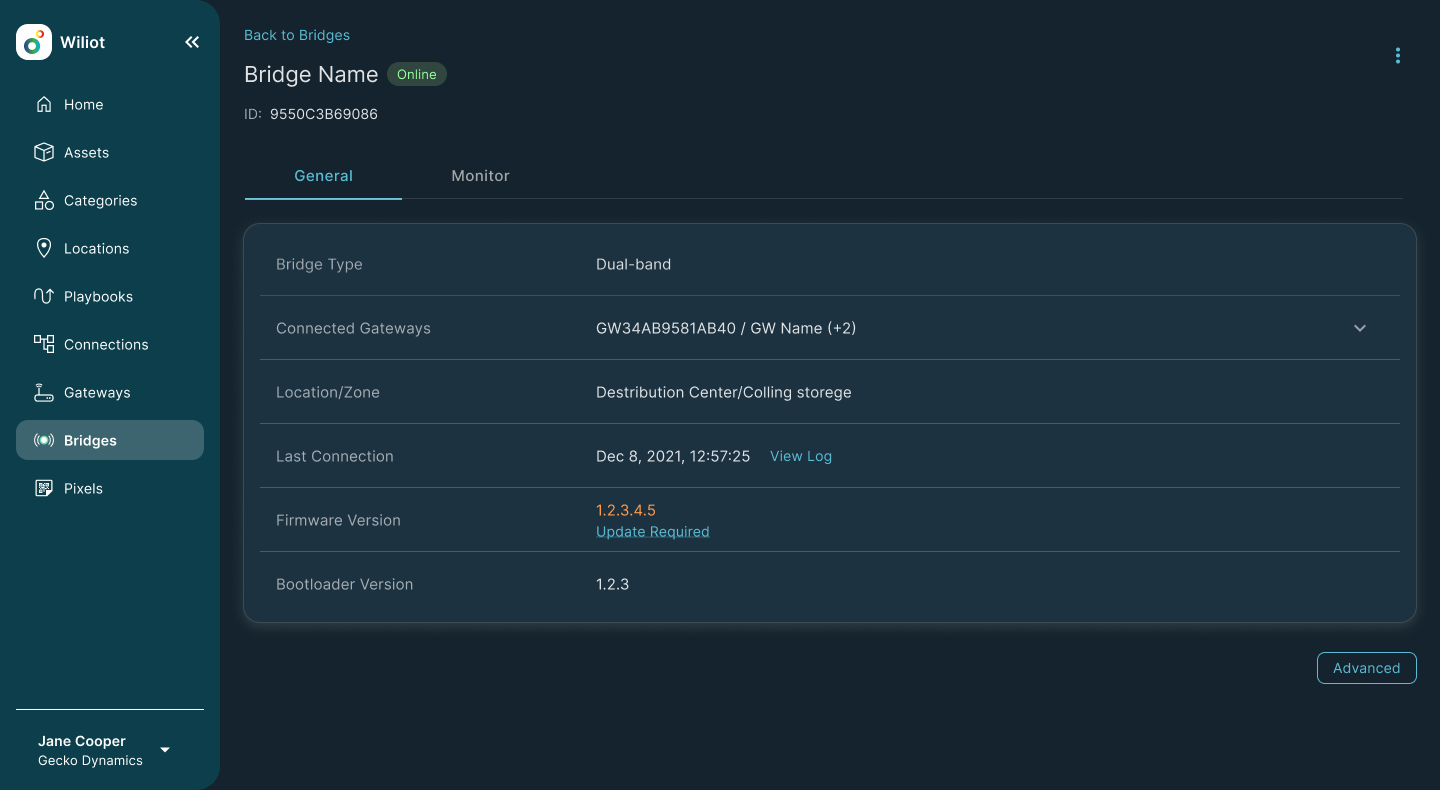Image resolution: width=1440 pixels, height=790 pixels.
Task: Open Gateways in sidebar
Action: pyautogui.click(x=110, y=392)
